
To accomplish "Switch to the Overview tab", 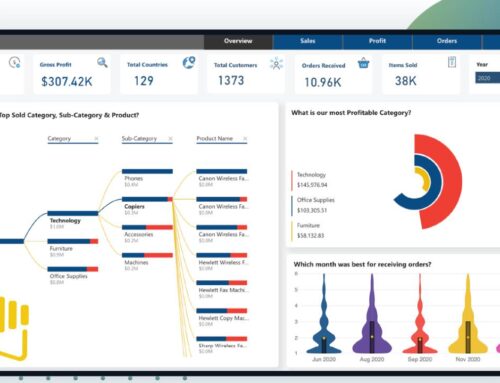I will pos(238,41).
